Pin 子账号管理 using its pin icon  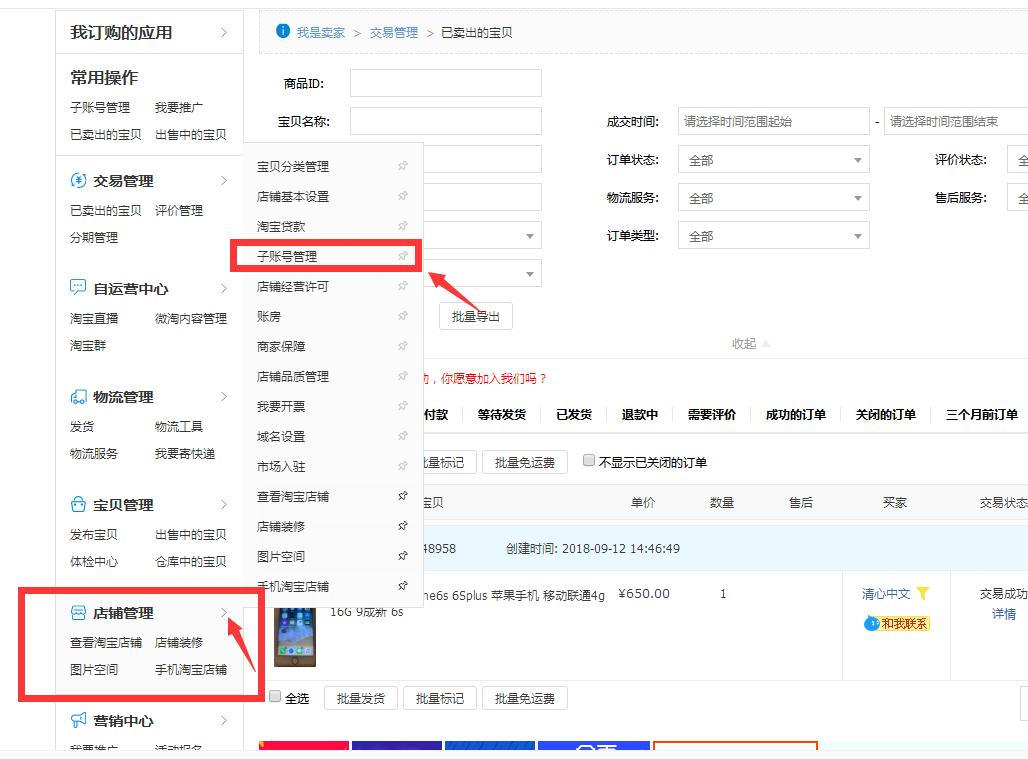point(402,255)
